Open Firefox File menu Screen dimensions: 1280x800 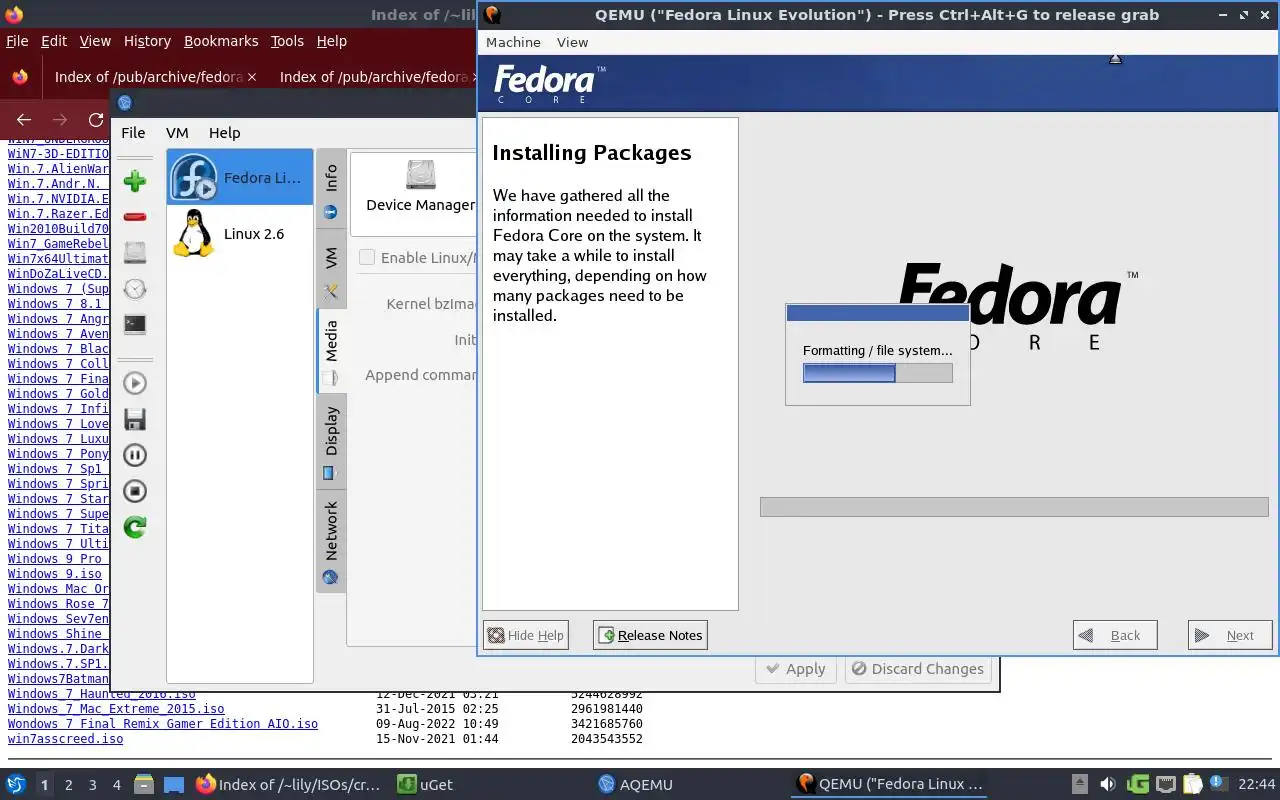(x=17, y=41)
